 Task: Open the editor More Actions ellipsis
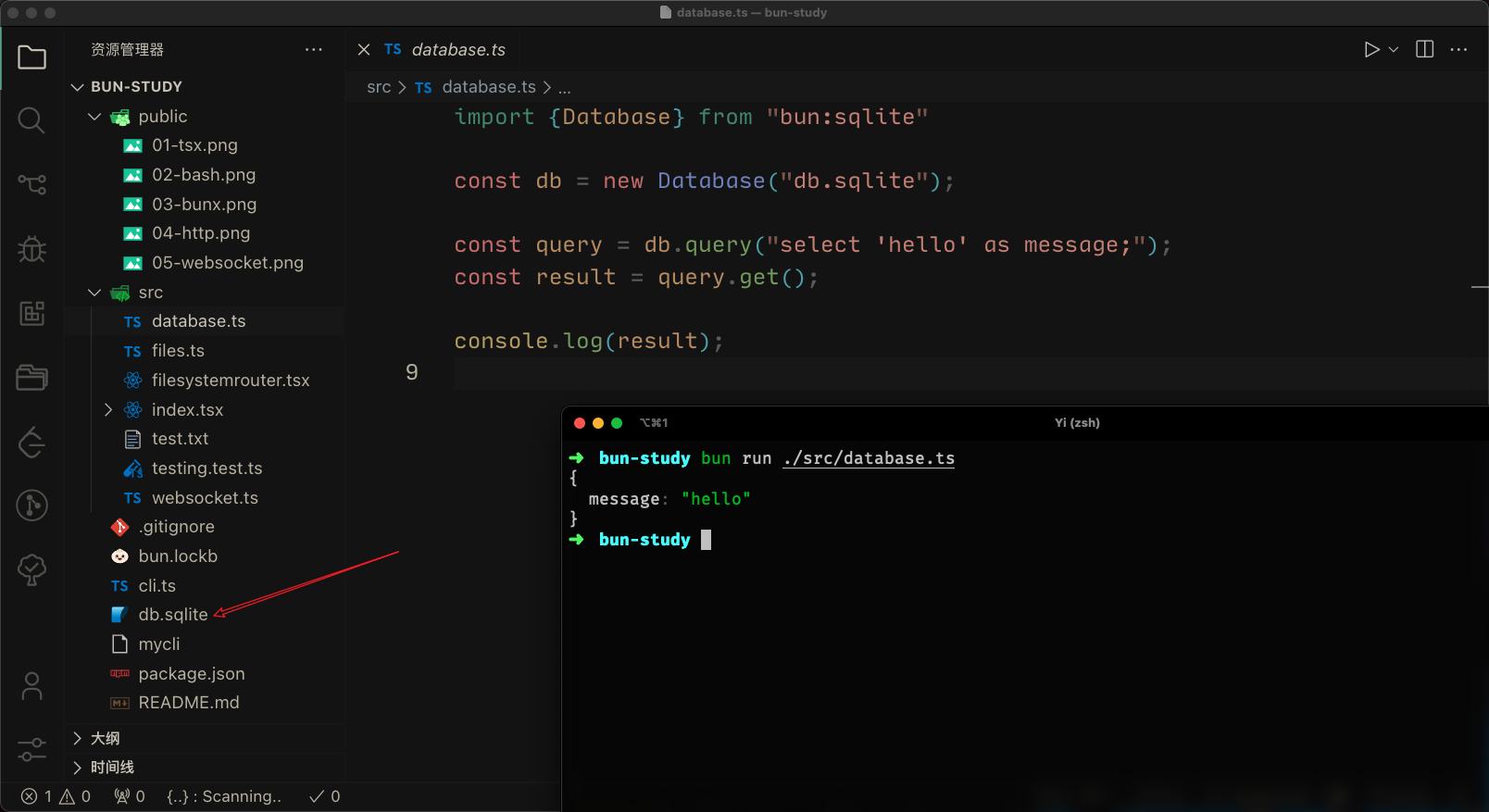(x=1458, y=49)
